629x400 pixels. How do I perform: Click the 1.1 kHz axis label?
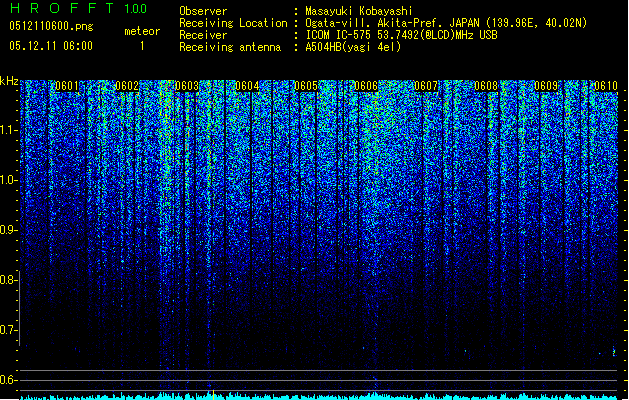[7, 130]
